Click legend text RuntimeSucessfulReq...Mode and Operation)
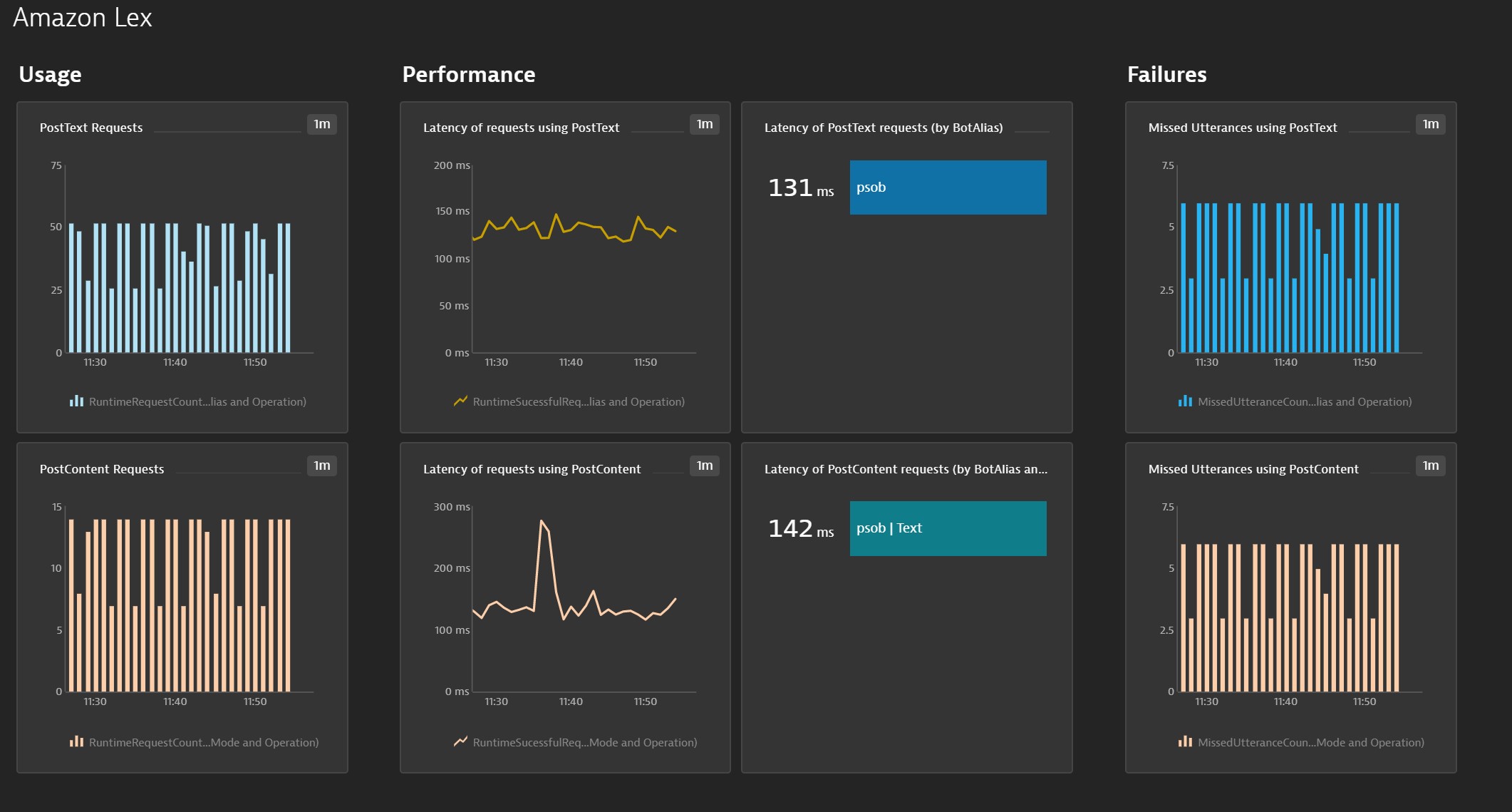 coord(585,742)
